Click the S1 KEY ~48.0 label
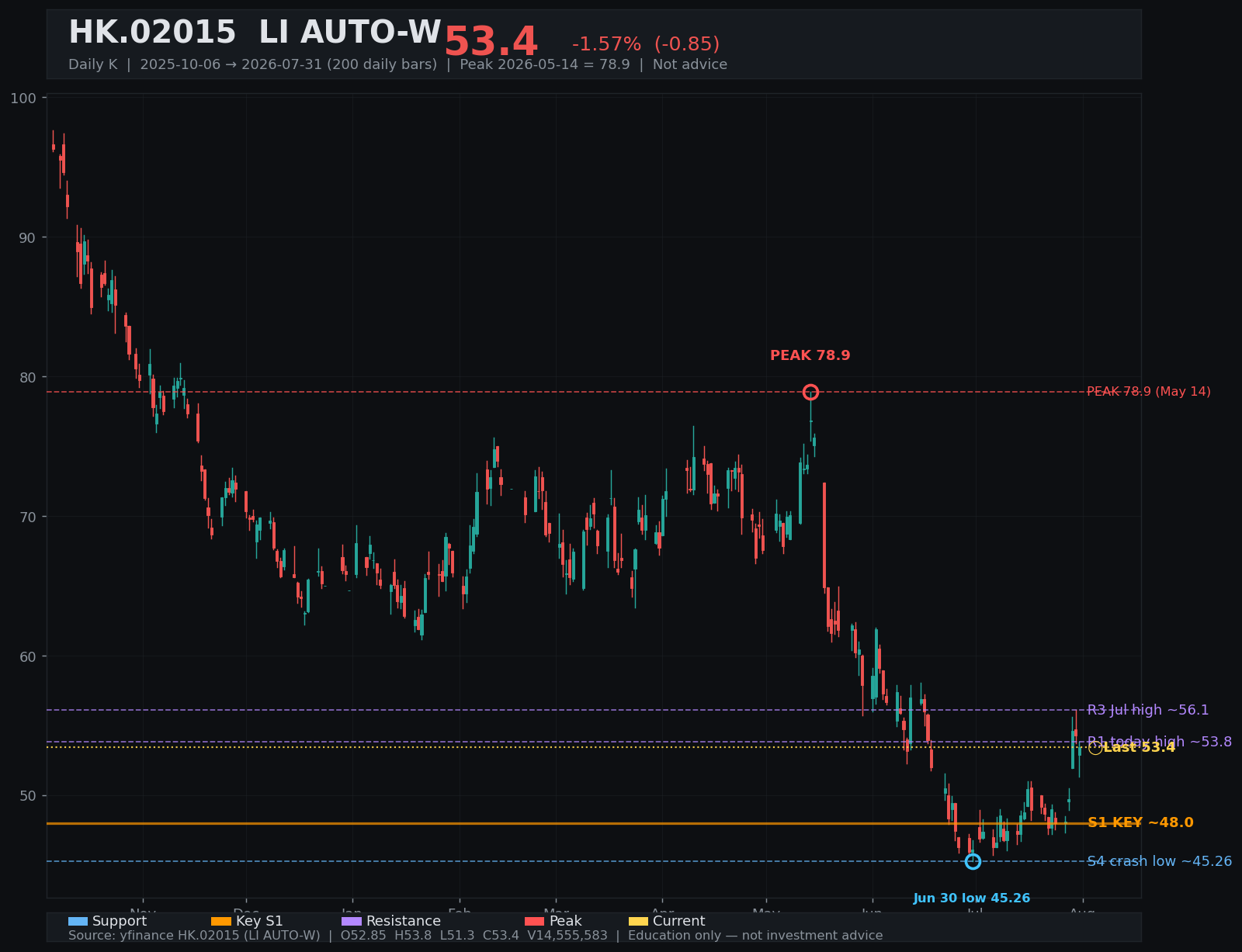Viewport: 1242px width, 952px height. (x=1140, y=823)
